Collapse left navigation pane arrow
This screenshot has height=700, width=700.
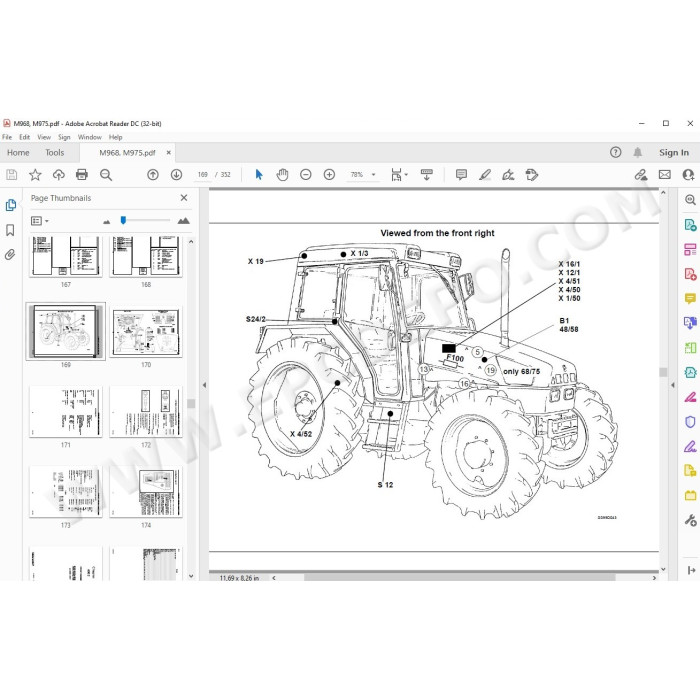204,385
